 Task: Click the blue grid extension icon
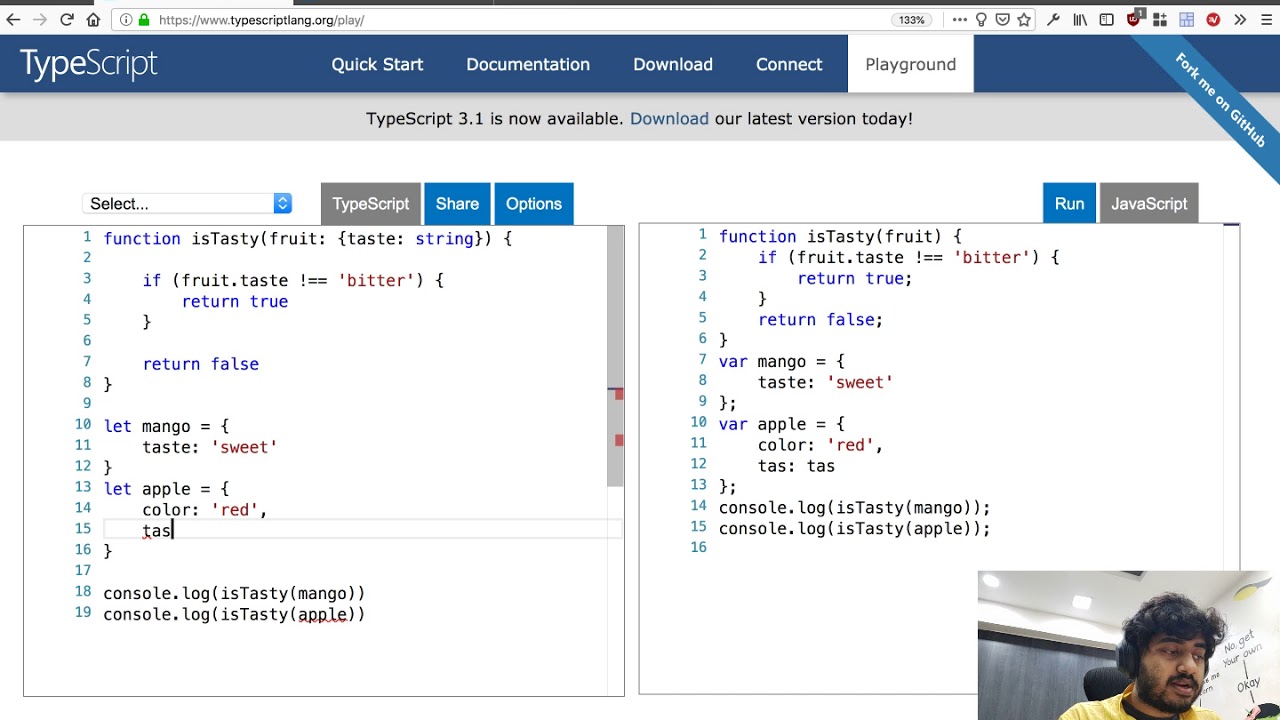pos(1187,20)
